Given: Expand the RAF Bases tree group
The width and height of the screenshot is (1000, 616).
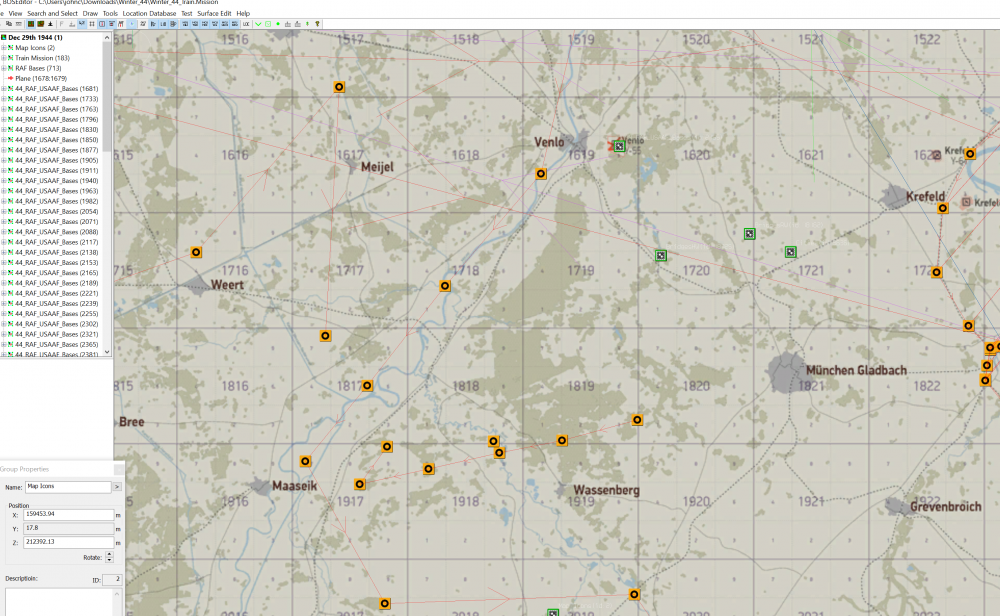Looking at the screenshot, I should [4, 68].
